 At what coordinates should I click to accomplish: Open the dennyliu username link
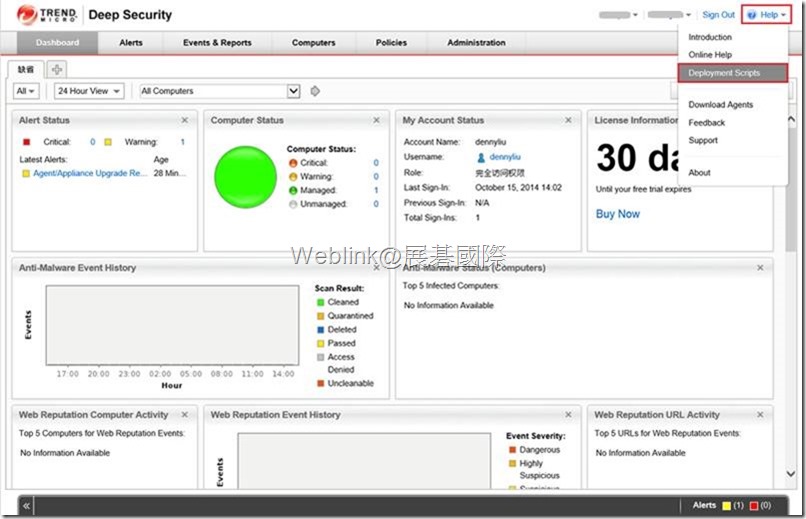(x=505, y=157)
